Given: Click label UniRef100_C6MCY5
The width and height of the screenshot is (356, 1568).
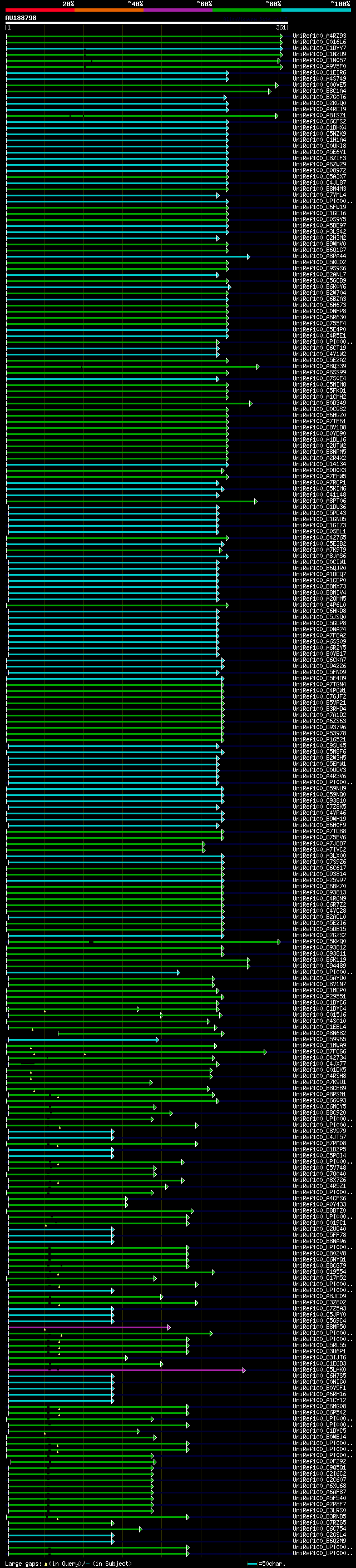Looking at the screenshot, I should 319,1107.
